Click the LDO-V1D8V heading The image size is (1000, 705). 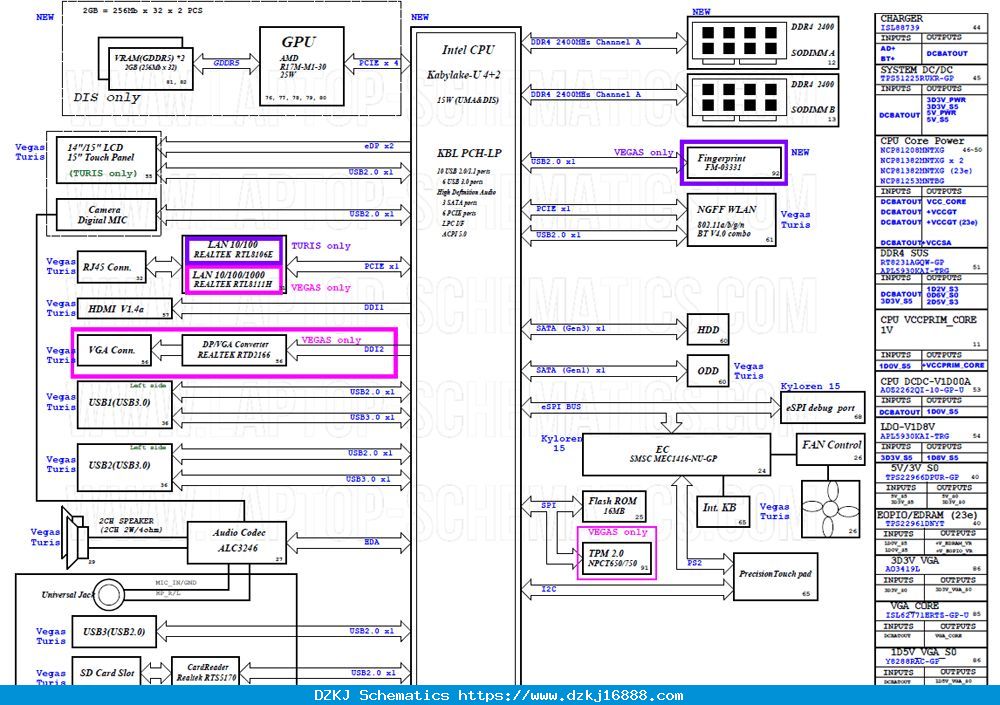[x=908, y=426]
